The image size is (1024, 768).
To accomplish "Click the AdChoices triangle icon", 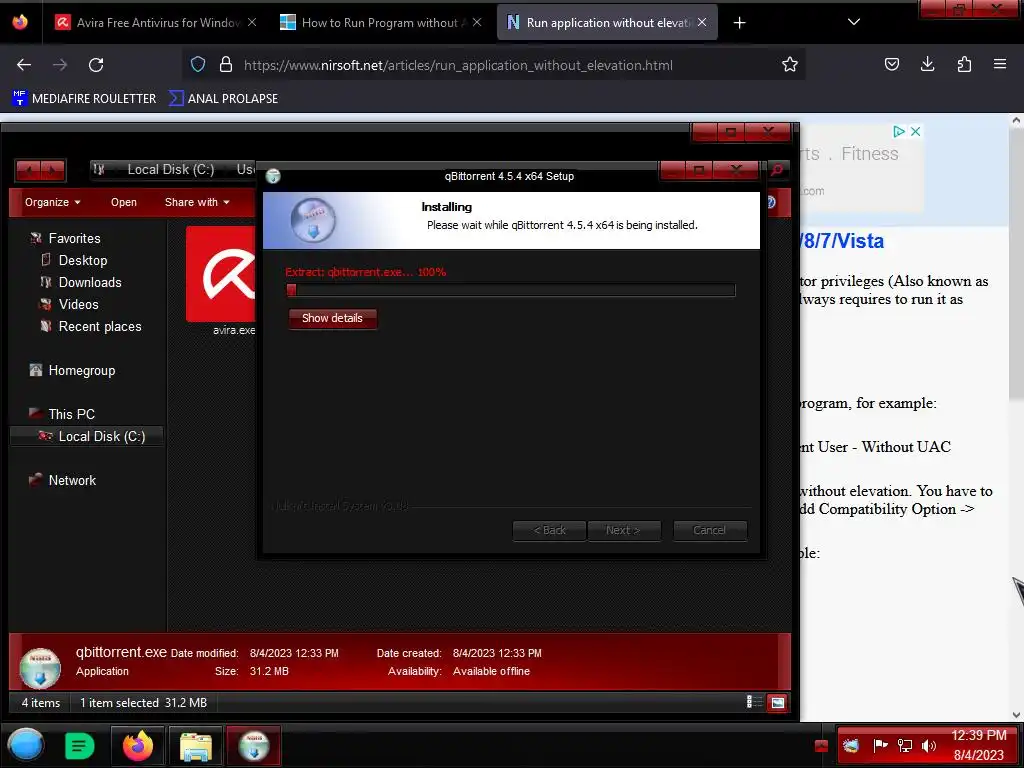I will (899, 131).
